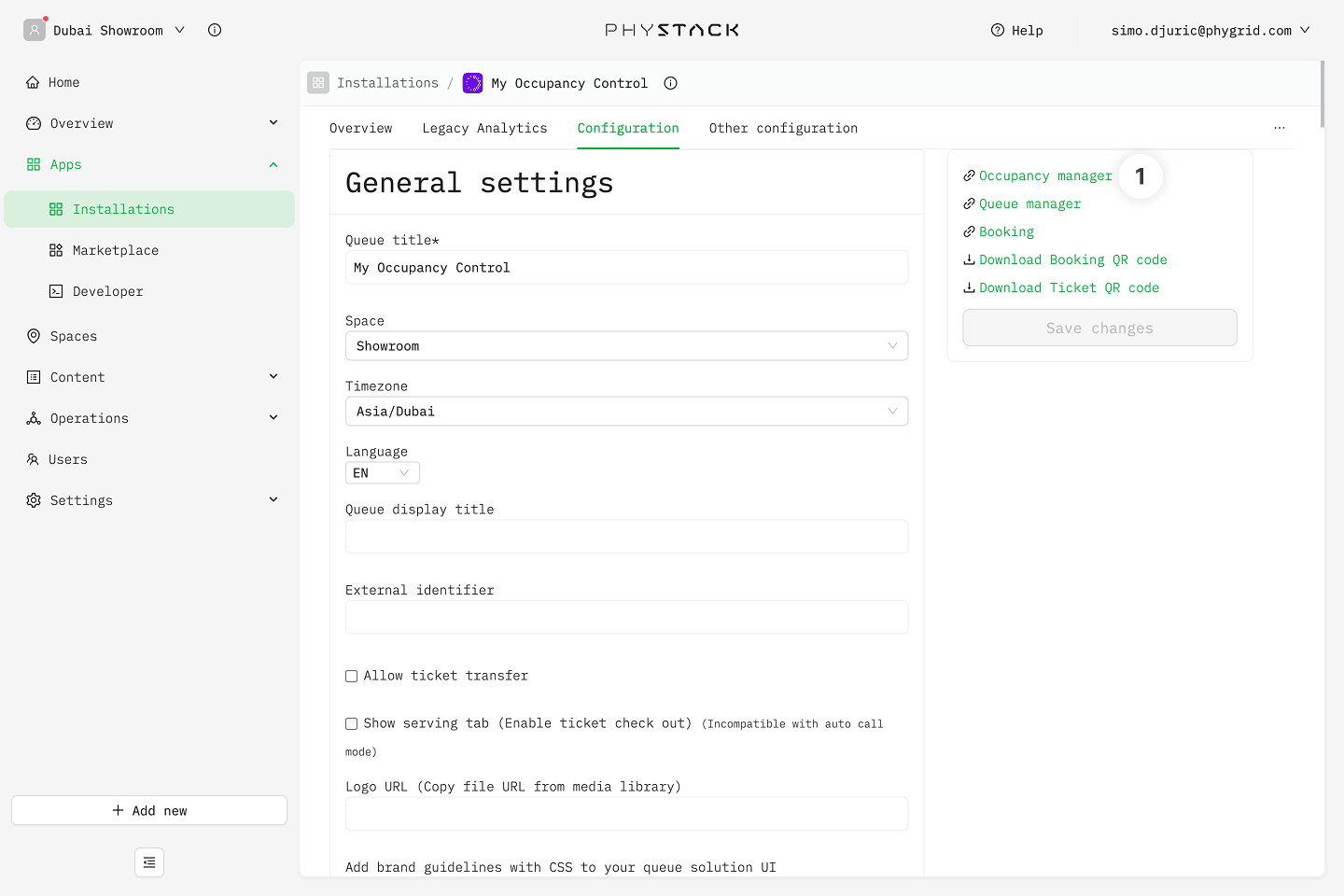Click the Queue display title input field
The image size is (1344, 896).
(626, 537)
